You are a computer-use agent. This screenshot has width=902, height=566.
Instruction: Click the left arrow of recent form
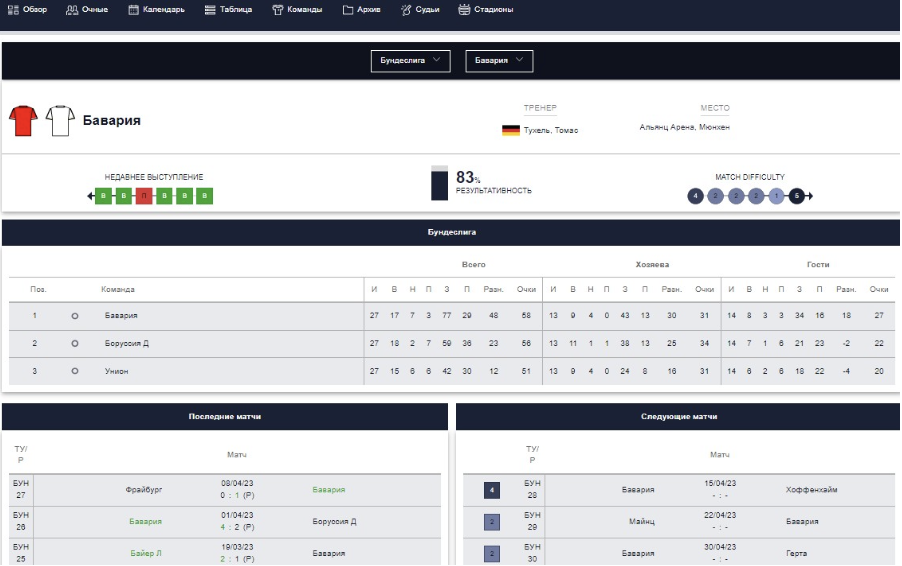91,196
